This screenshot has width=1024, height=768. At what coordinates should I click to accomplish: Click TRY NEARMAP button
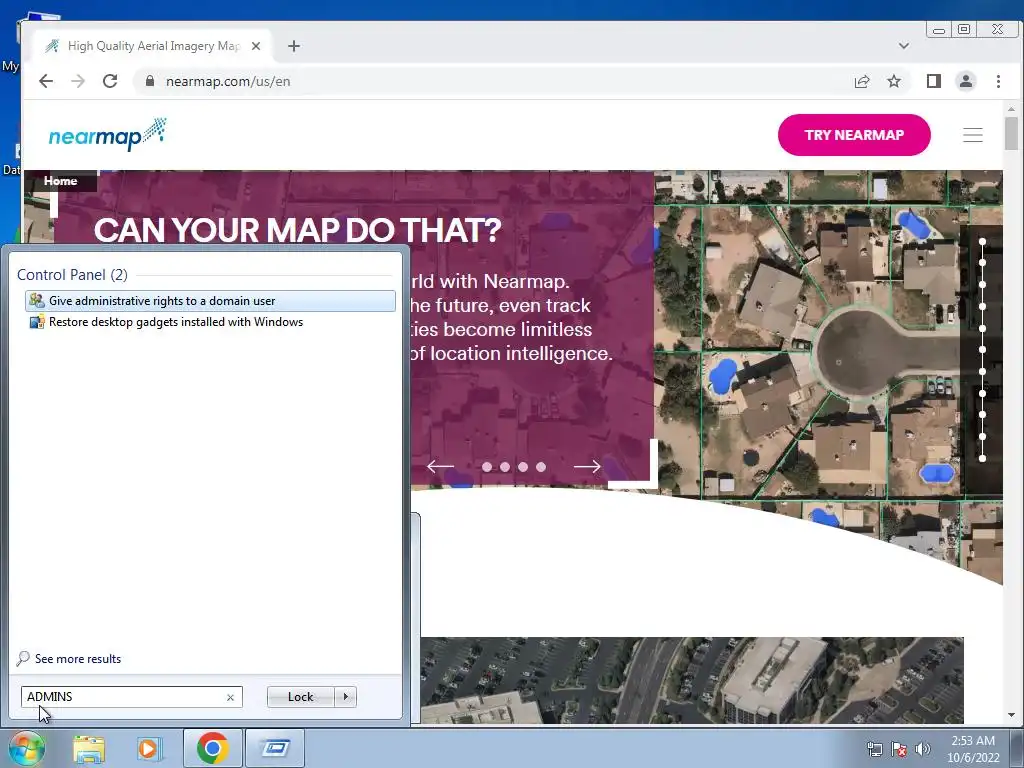click(854, 135)
